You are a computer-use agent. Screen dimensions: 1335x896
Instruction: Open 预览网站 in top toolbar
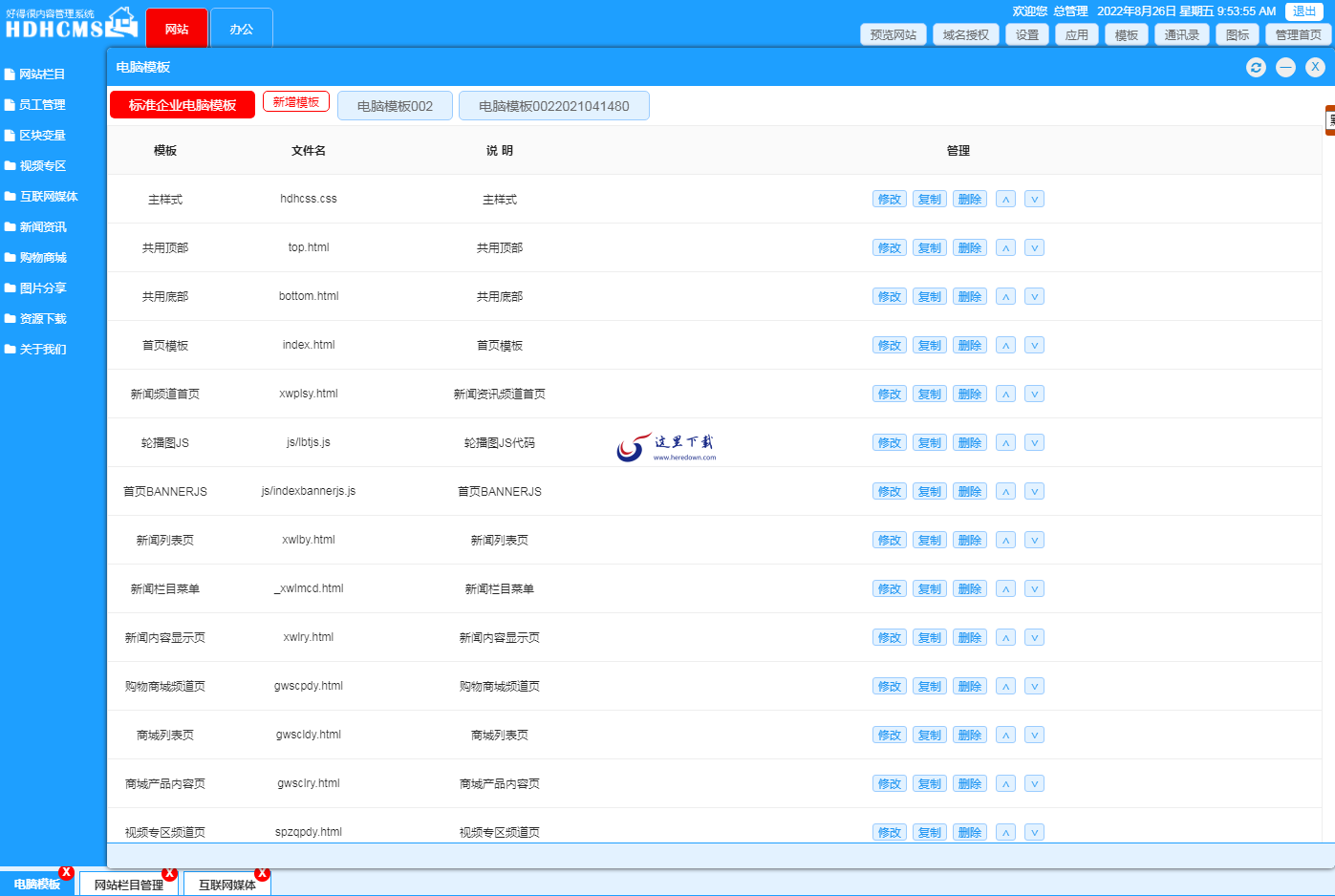(x=893, y=34)
